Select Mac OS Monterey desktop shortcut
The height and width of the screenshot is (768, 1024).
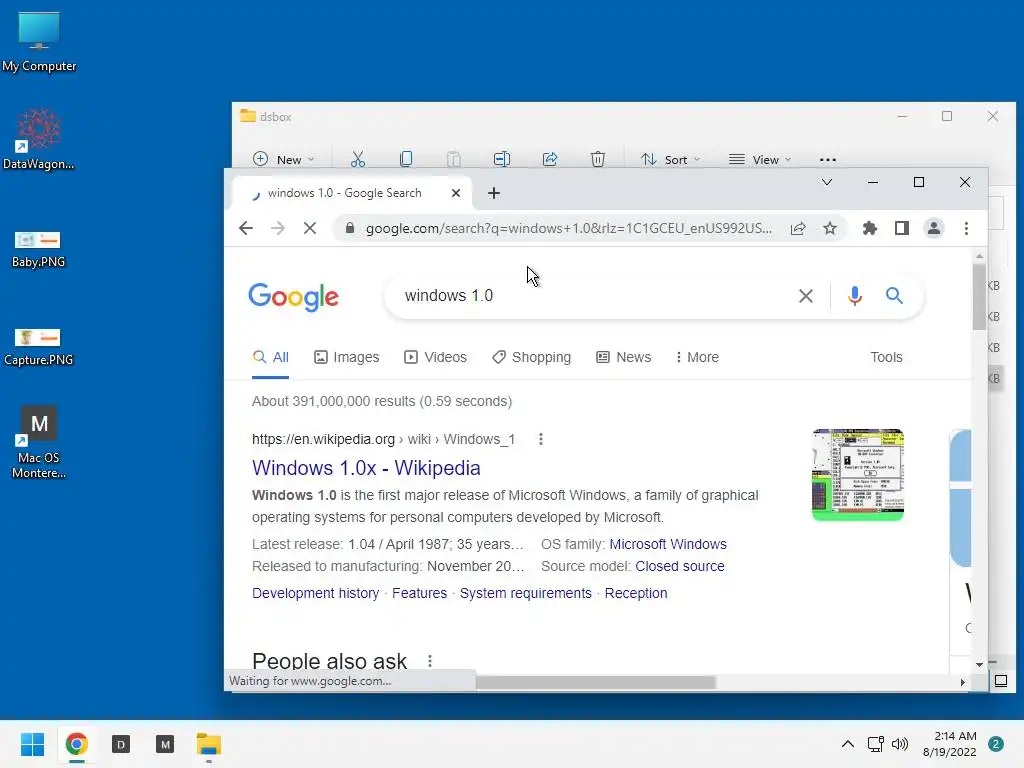pos(39,442)
